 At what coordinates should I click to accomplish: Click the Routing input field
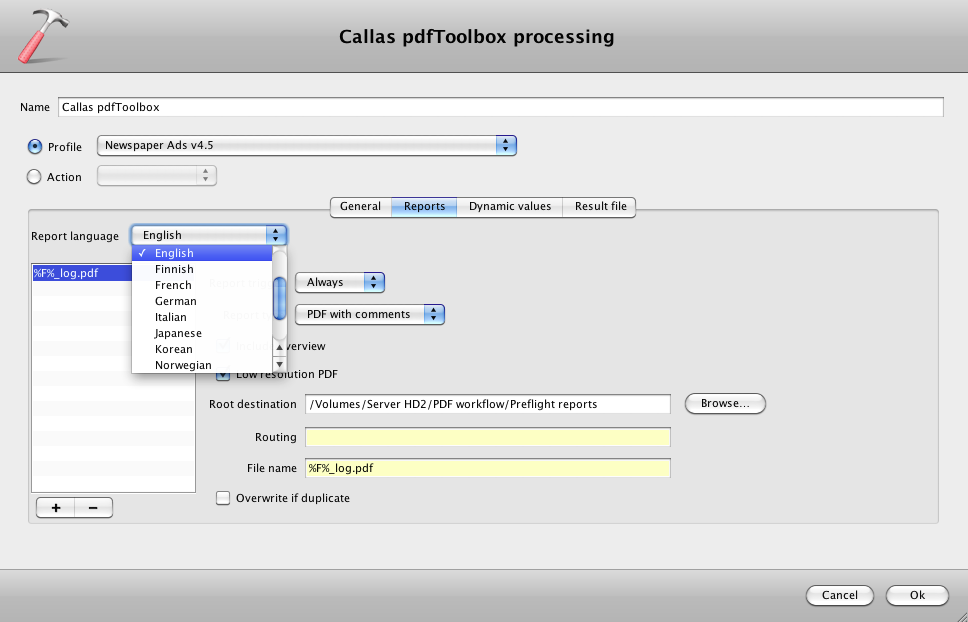[x=488, y=437]
